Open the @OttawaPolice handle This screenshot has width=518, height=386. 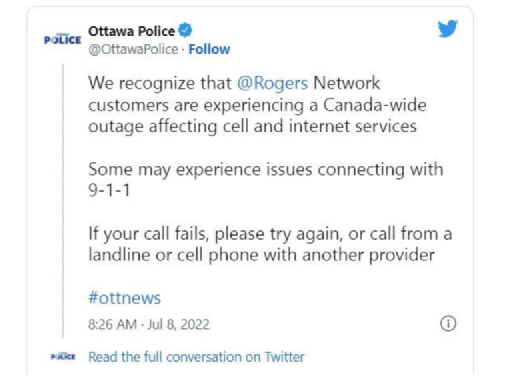point(133,49)
